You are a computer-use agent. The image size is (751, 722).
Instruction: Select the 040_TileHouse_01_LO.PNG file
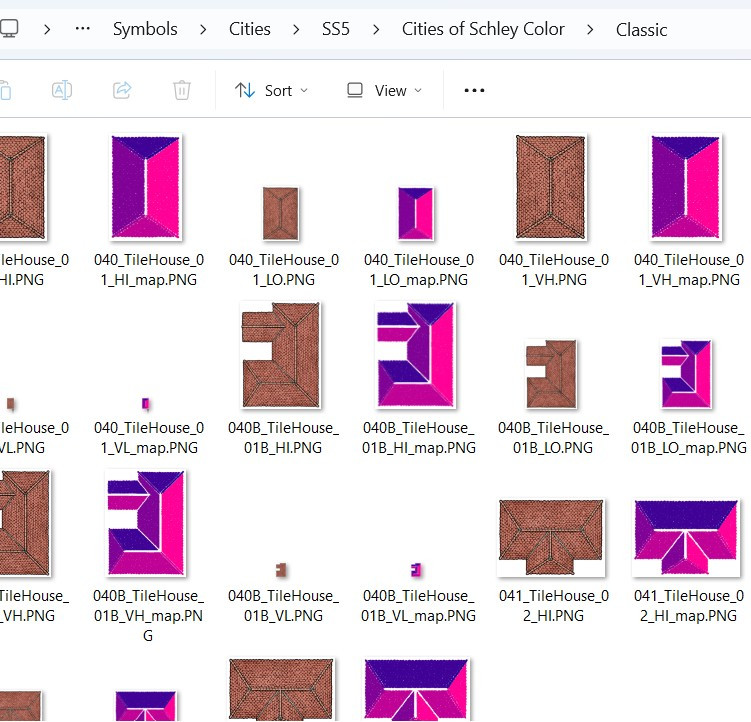click(281, 212)
